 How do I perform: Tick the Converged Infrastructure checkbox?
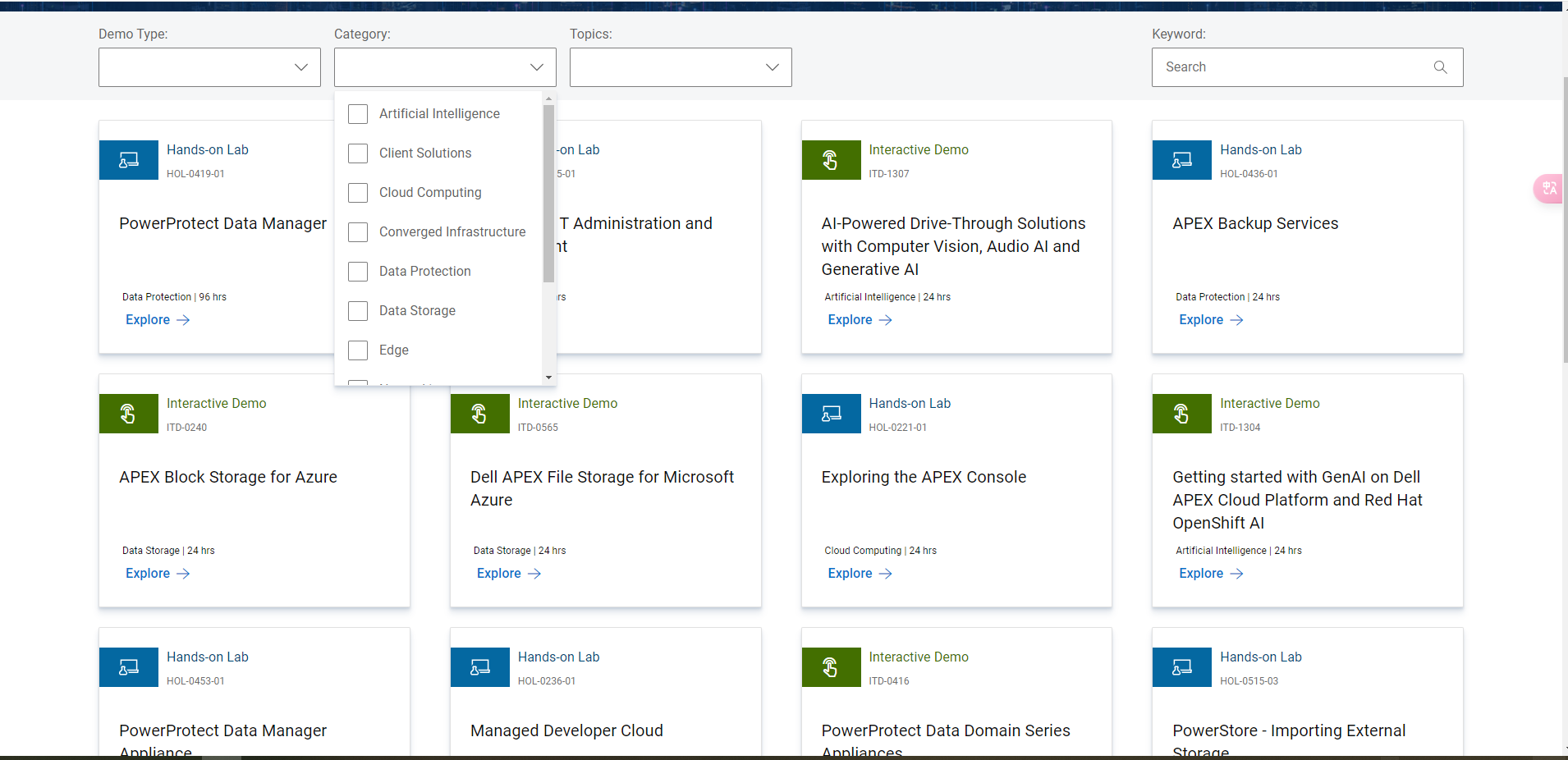[358, 232]
